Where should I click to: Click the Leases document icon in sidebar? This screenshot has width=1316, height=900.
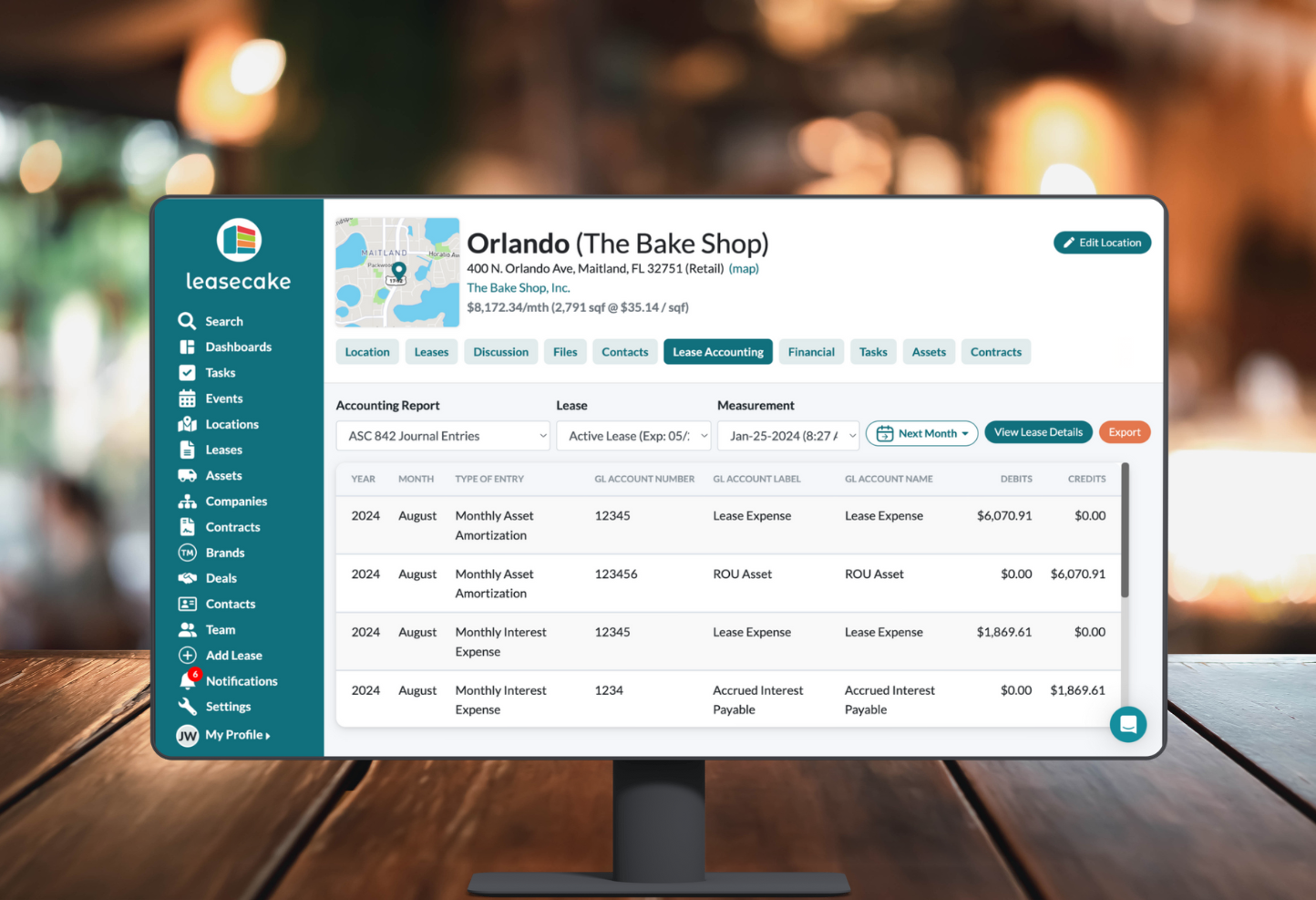[187, 450]
